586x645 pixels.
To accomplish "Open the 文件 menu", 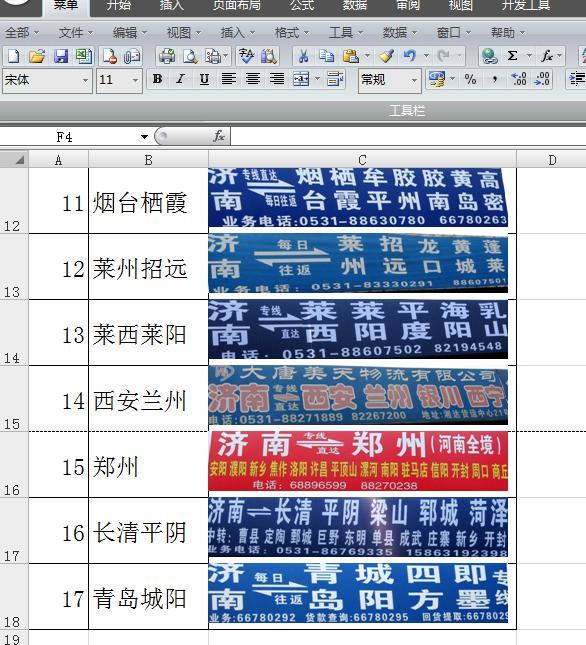I will 76,32.
